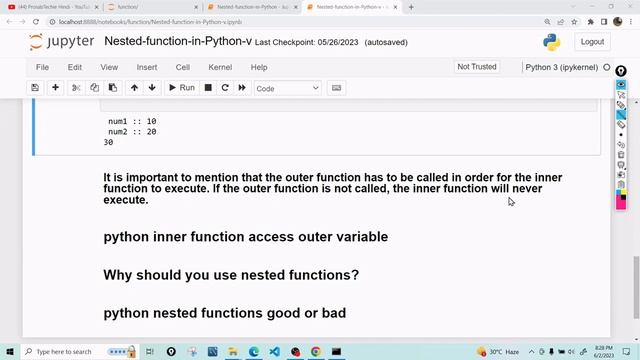Open the View menu
This screenshot has width=640, height=360.
pos(109,67)
